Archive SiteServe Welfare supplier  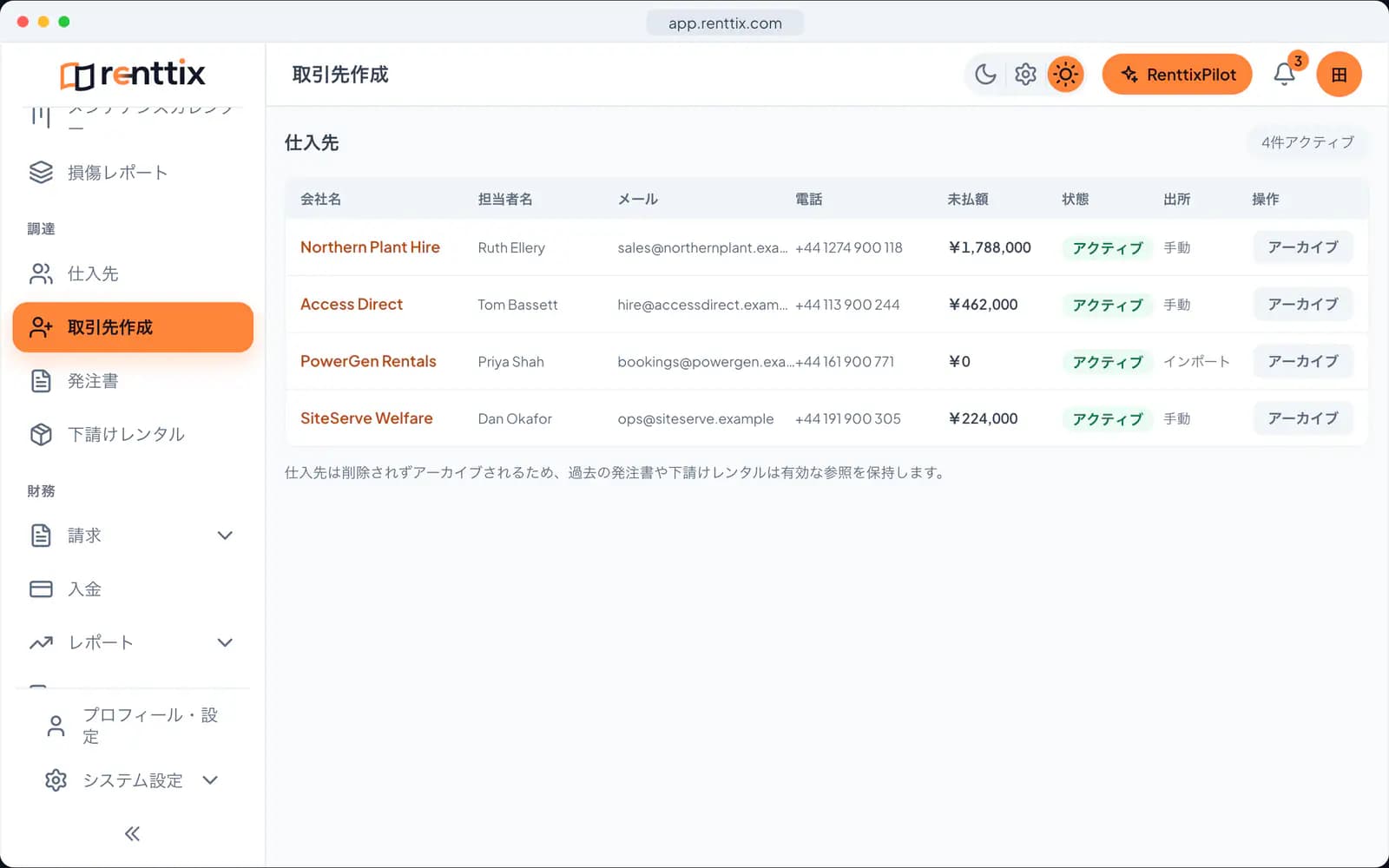(x=1302, y=418)
